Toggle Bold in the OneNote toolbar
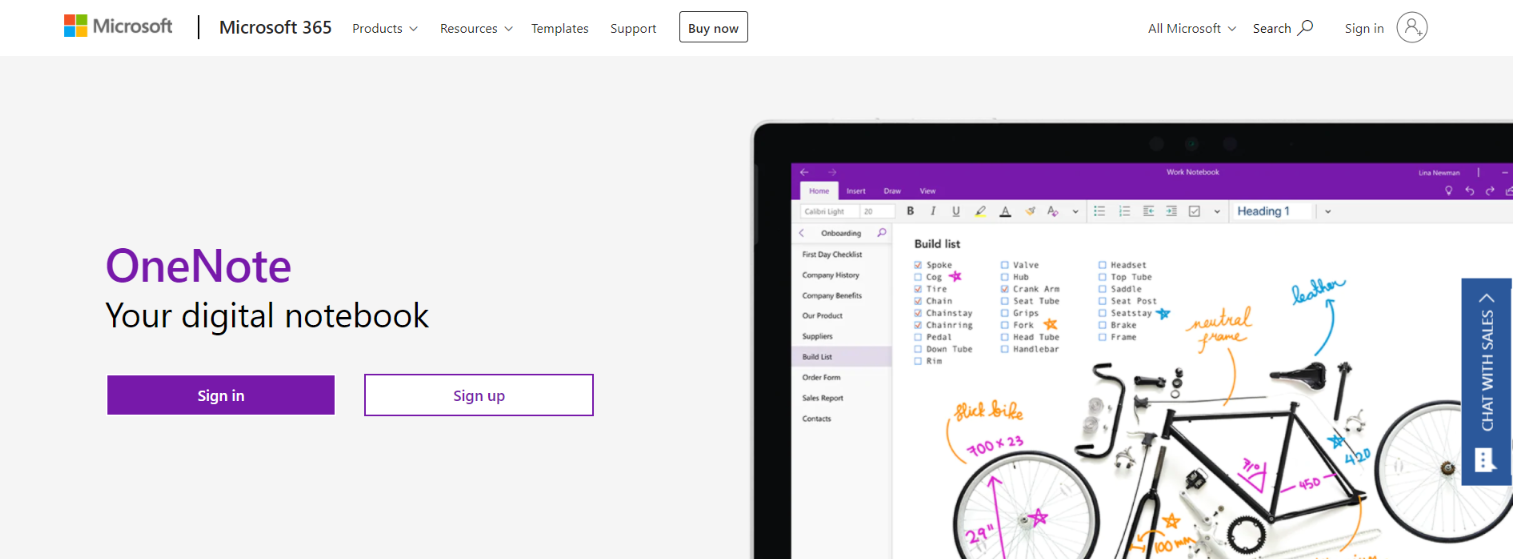 click(910, 211)
